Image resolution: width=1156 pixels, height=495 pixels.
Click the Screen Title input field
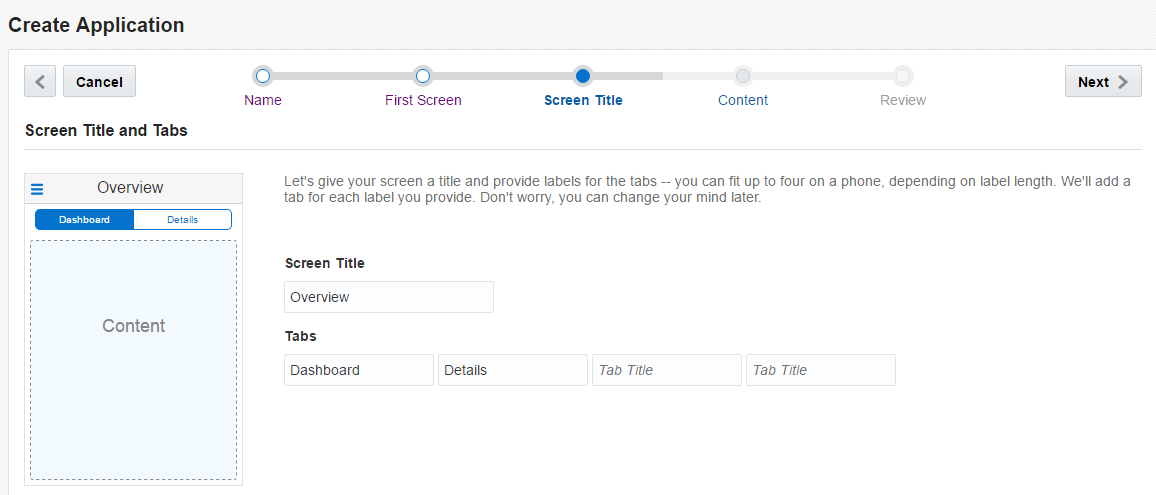(388, 297)
